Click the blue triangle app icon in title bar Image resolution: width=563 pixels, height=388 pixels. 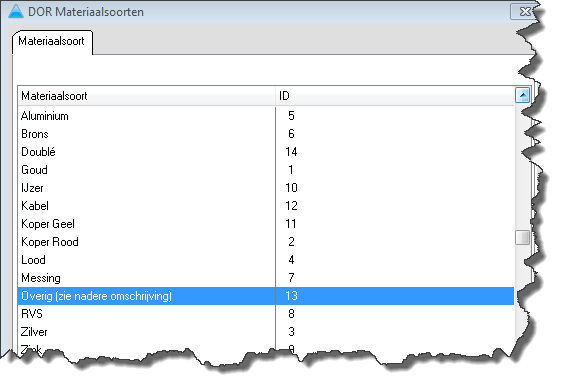(x=16, y=11)
